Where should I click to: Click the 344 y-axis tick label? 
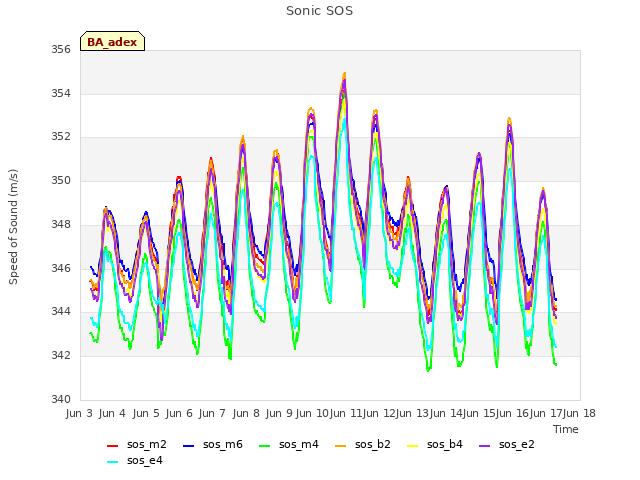[x=61, y=312]
